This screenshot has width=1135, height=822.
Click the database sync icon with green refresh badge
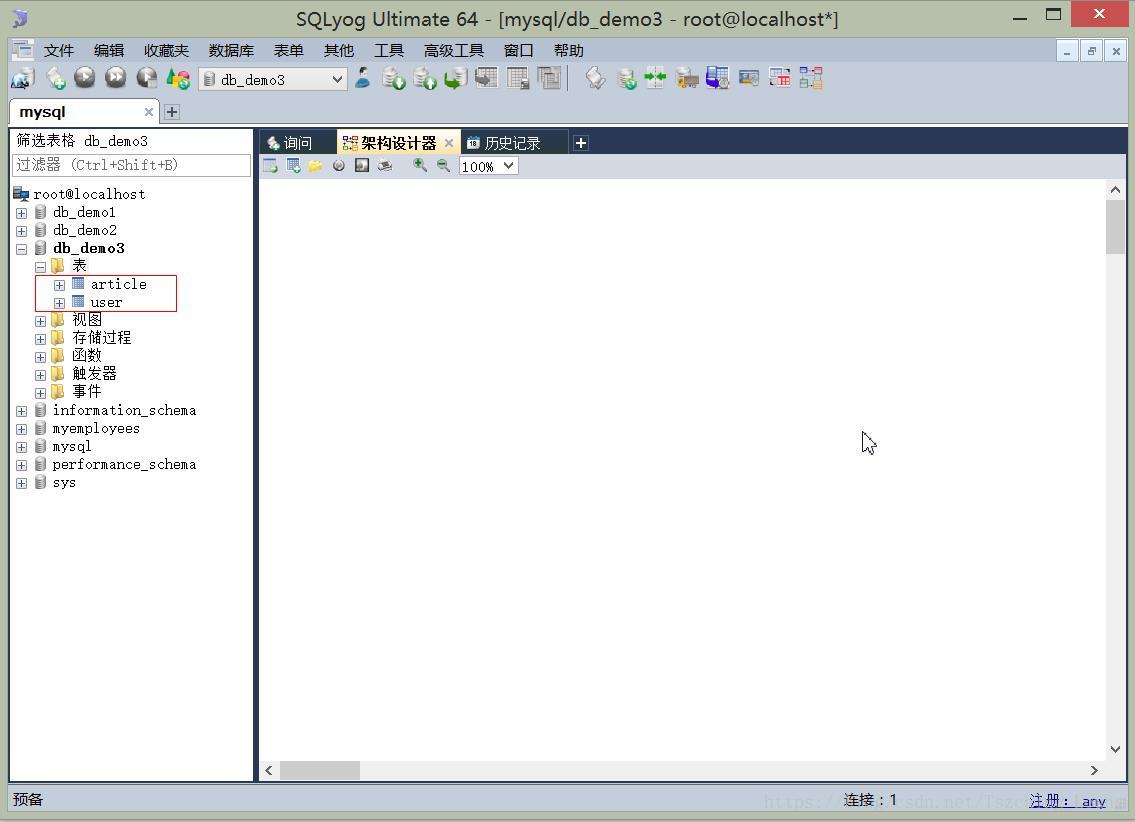[x=626, y=78]
